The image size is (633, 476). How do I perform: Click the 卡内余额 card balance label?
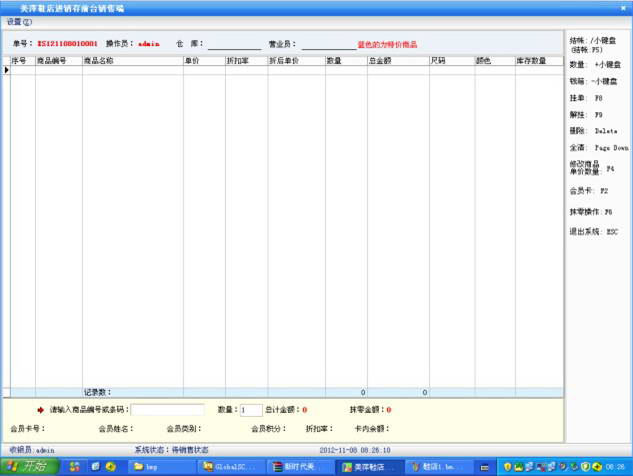[372, 429]
